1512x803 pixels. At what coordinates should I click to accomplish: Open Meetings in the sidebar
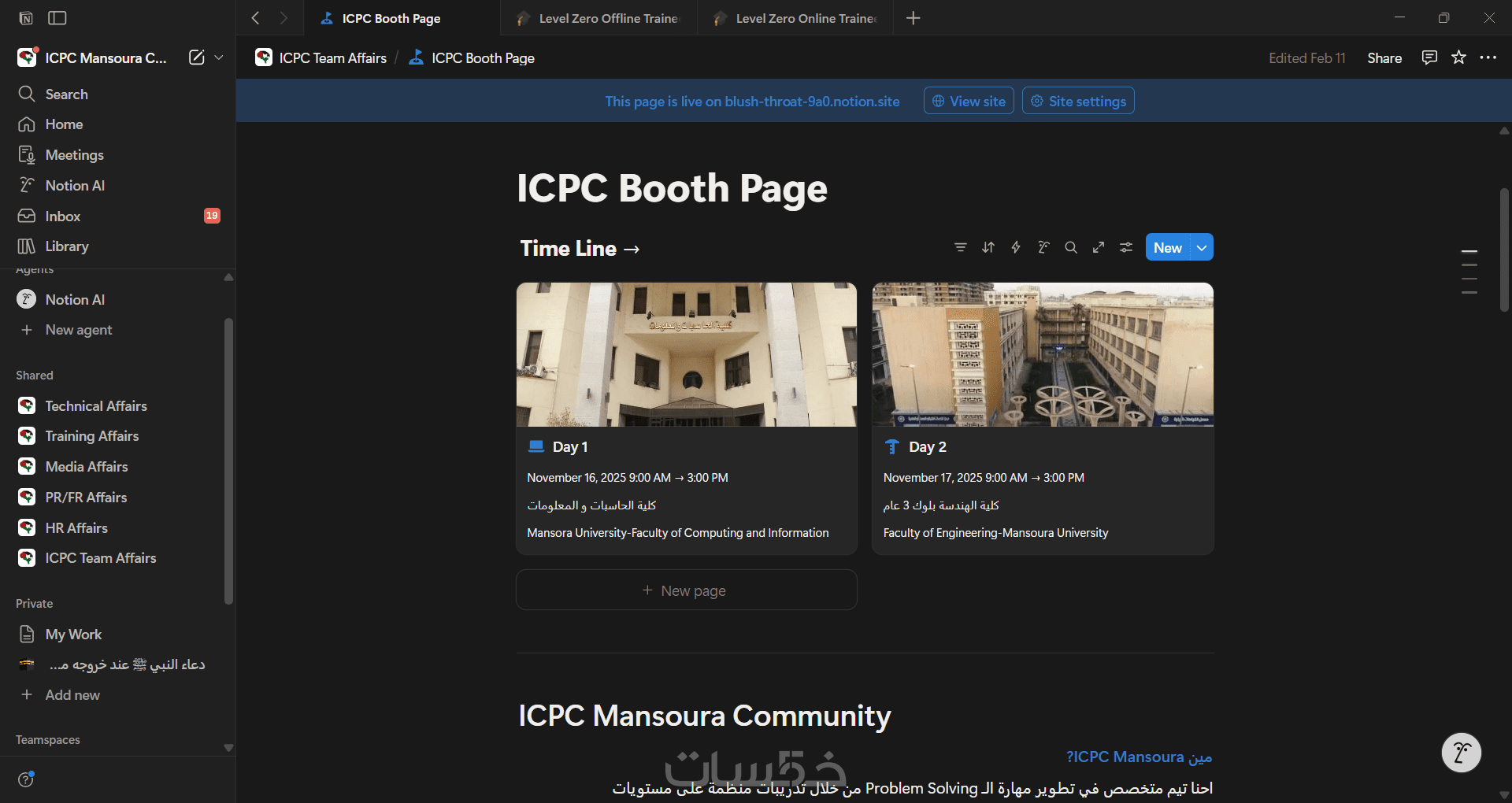[118, 155]
